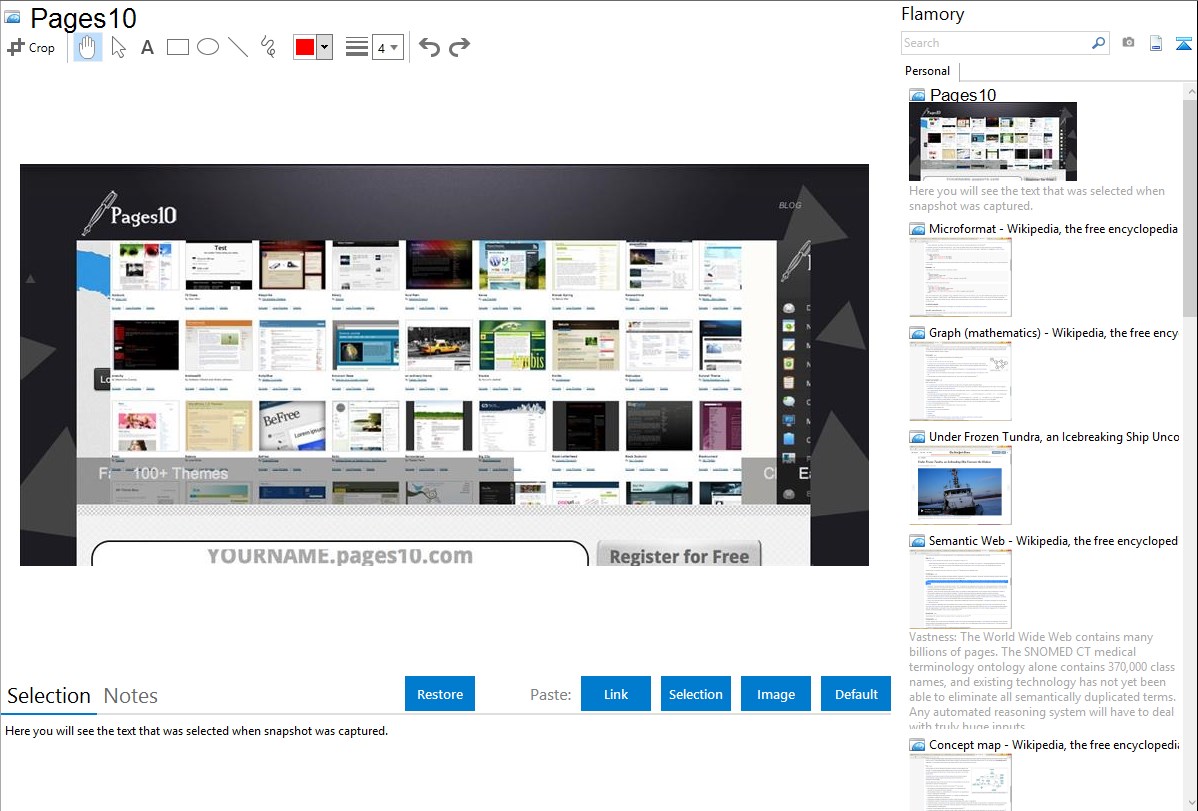
Task: Select the Under Frozen Tundra title text
Action: pyautogui.click(x=1054, y=436)
